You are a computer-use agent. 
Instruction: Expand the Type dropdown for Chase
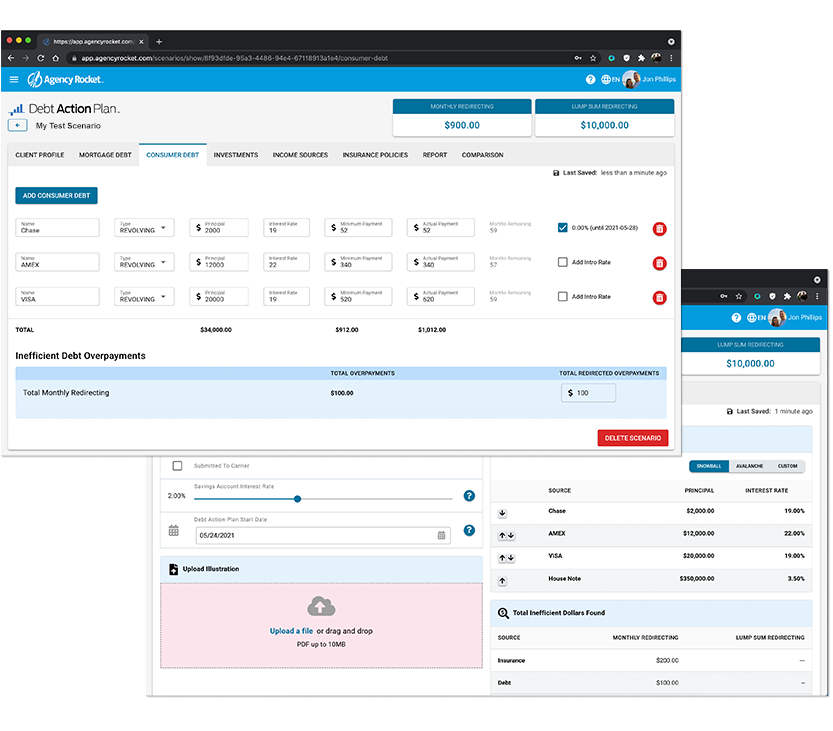(x=145, y=228)
